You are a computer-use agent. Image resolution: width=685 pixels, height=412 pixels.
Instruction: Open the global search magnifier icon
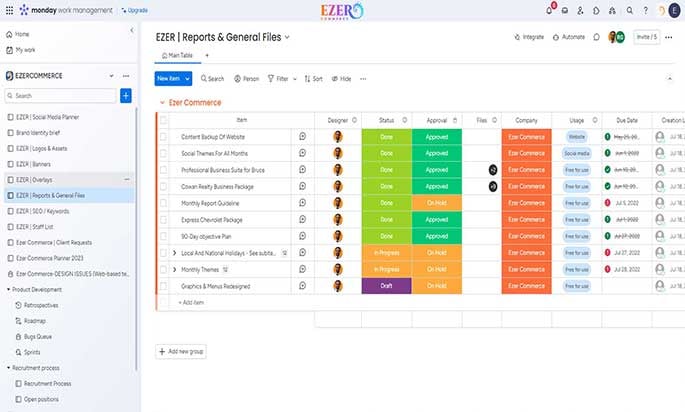click(x=630, y=10)
